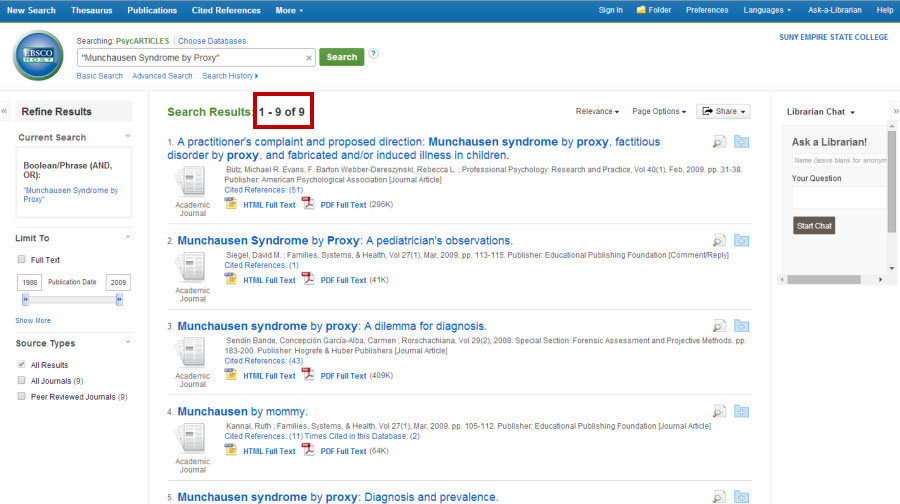Toggle the All Results source type checkbox
The height and width of the screenshot is (504, 900).
(22, 365)
